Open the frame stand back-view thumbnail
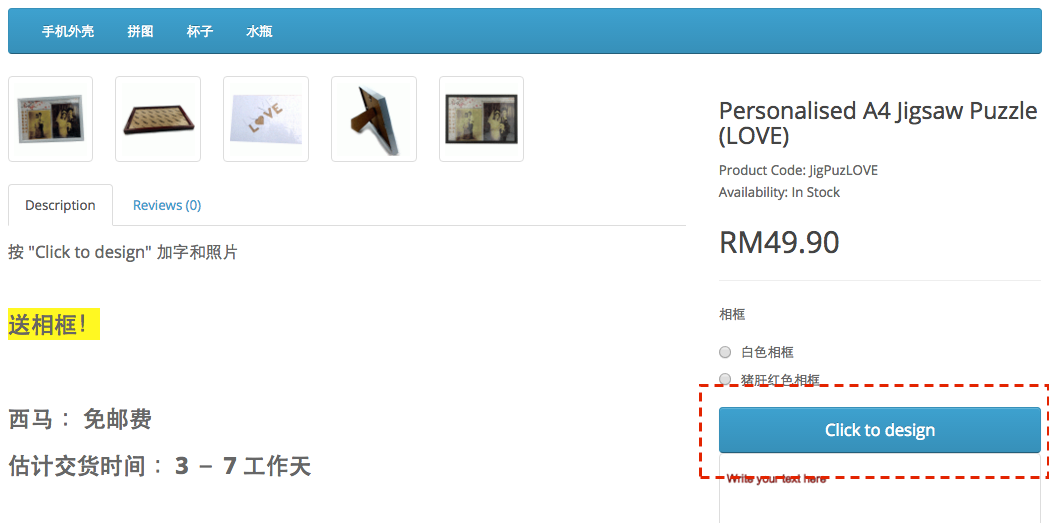This screenshot has width=1049, height=523. tap(374, 119)
